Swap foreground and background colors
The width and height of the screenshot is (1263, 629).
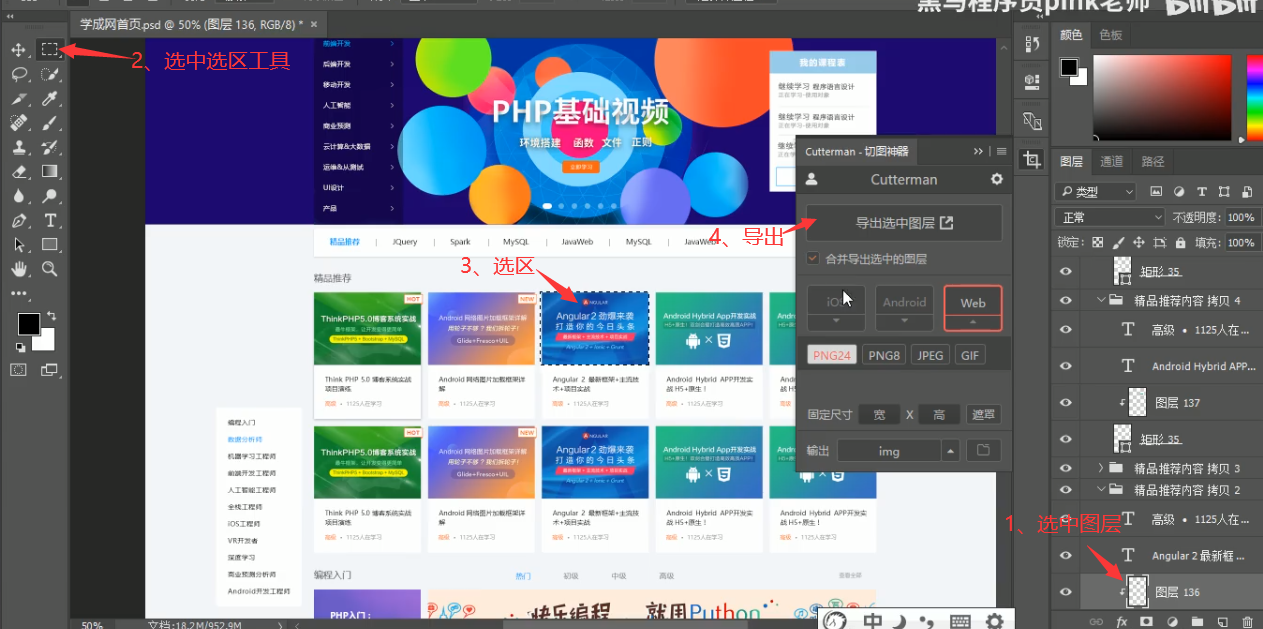coord(50,316)
